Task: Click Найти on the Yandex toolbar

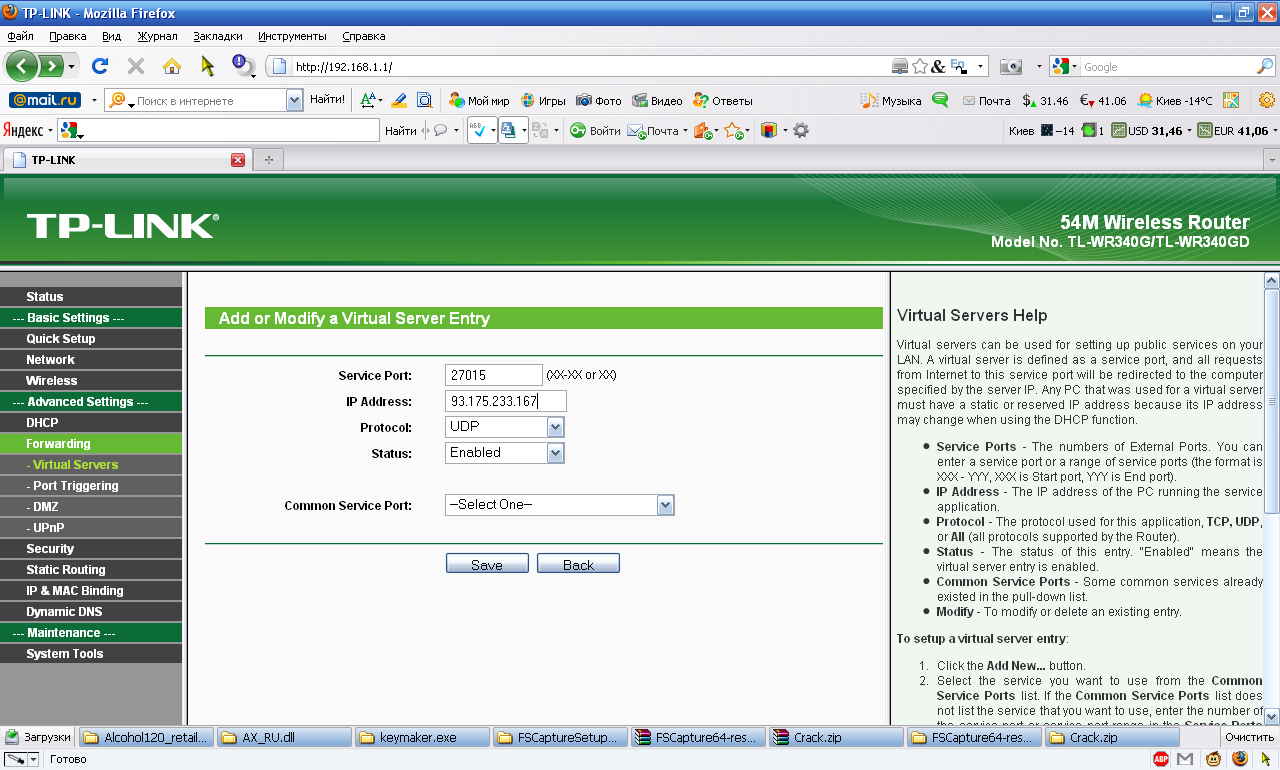Action: (401, 131)
